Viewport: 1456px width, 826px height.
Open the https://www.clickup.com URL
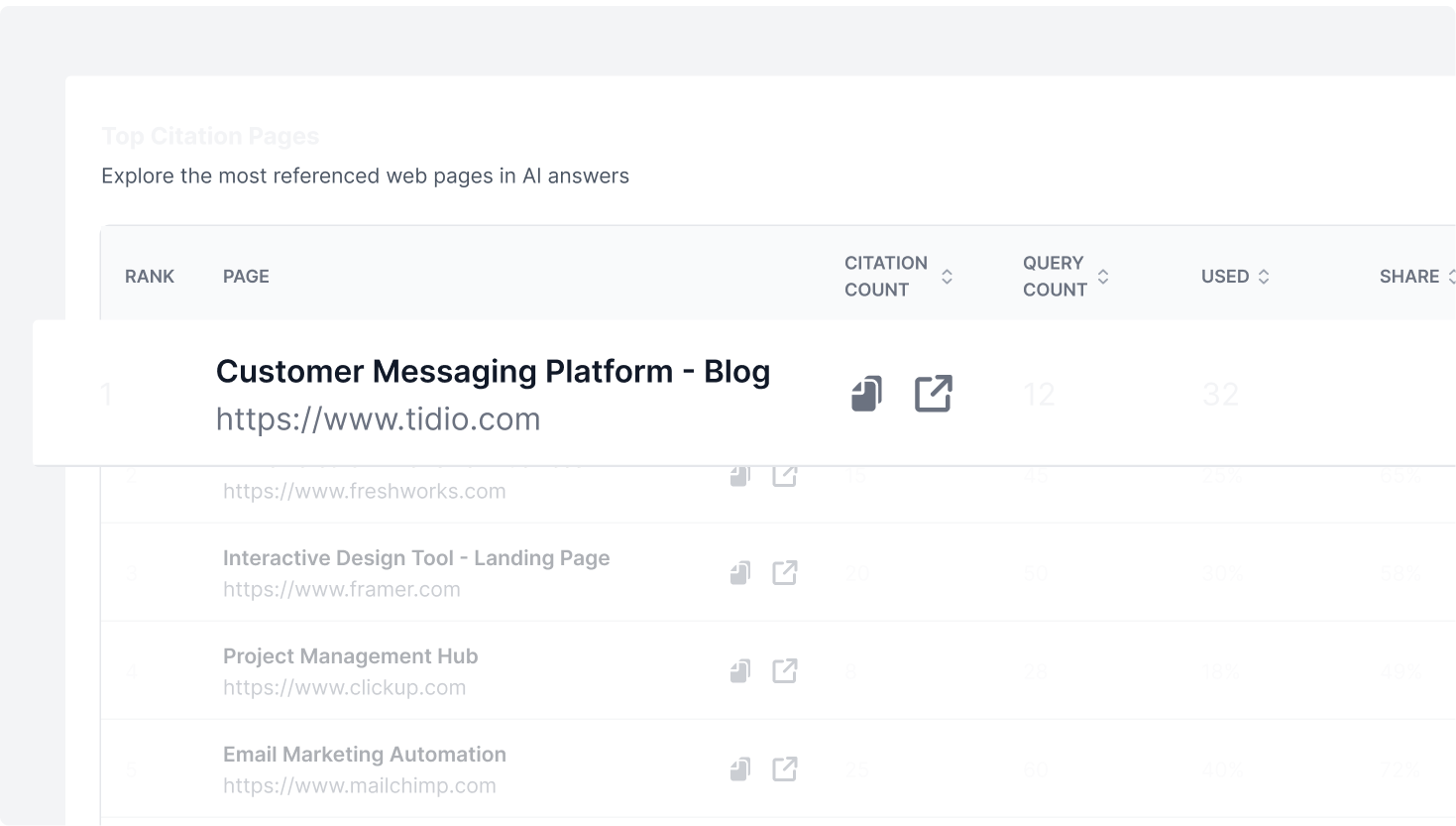pos(345,687)
